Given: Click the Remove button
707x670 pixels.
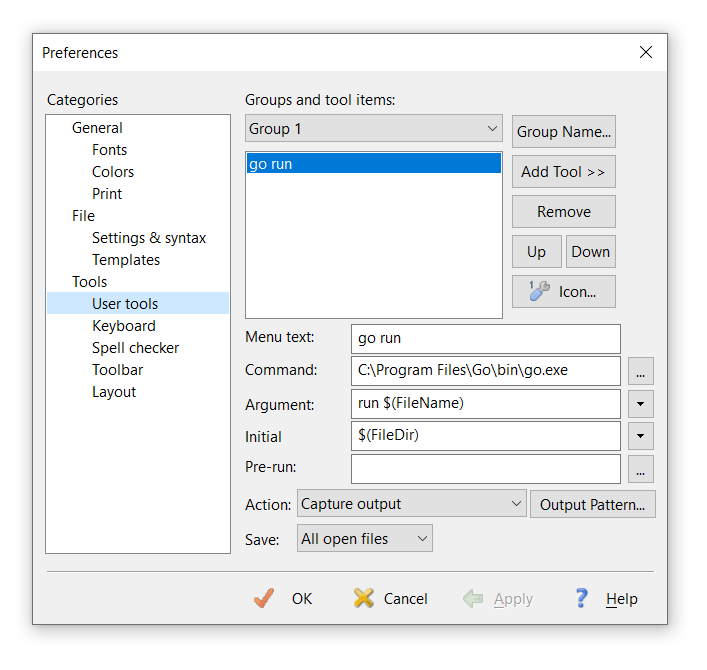Looking at the screenshot, I should (563, 212).
